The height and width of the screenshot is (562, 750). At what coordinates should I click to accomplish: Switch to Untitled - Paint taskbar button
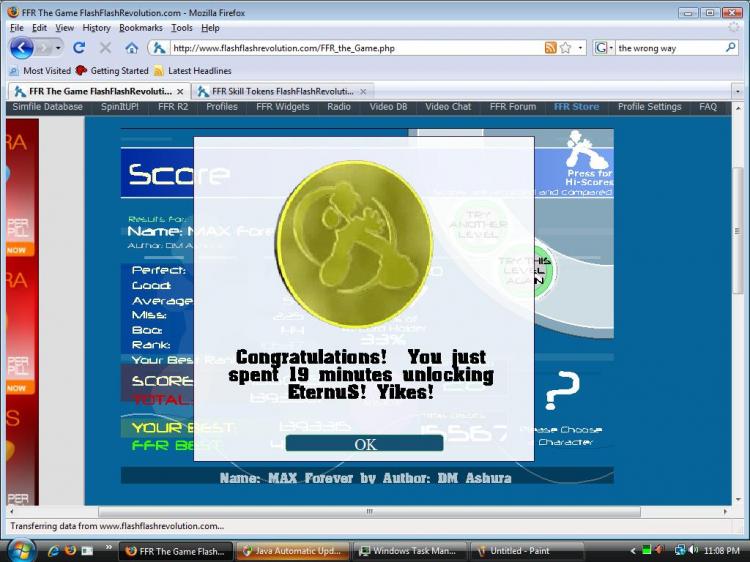[526, 551]
